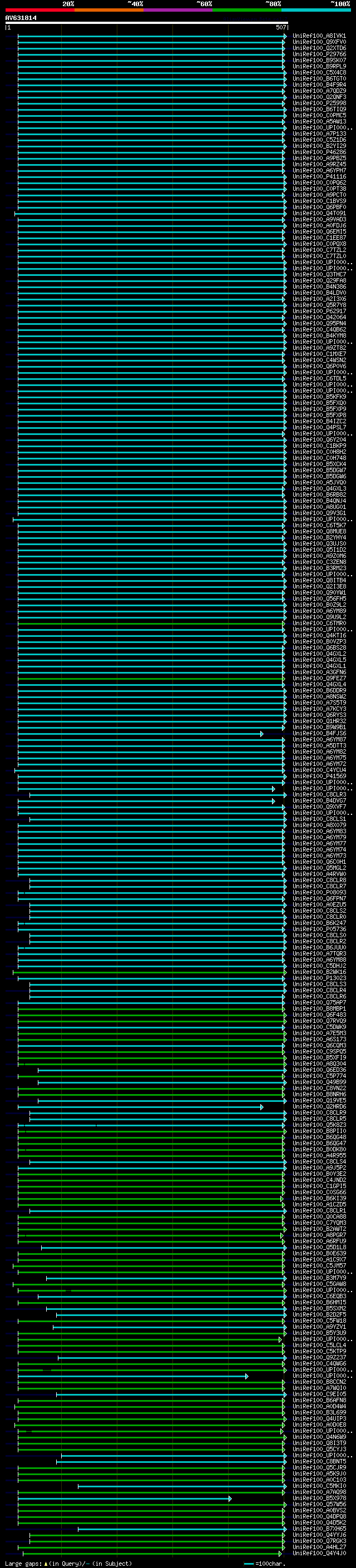Viewport: 356px width, 1568px height.
Task: Open hit UniRef100_A7TQR3
Action: (319, 953)
